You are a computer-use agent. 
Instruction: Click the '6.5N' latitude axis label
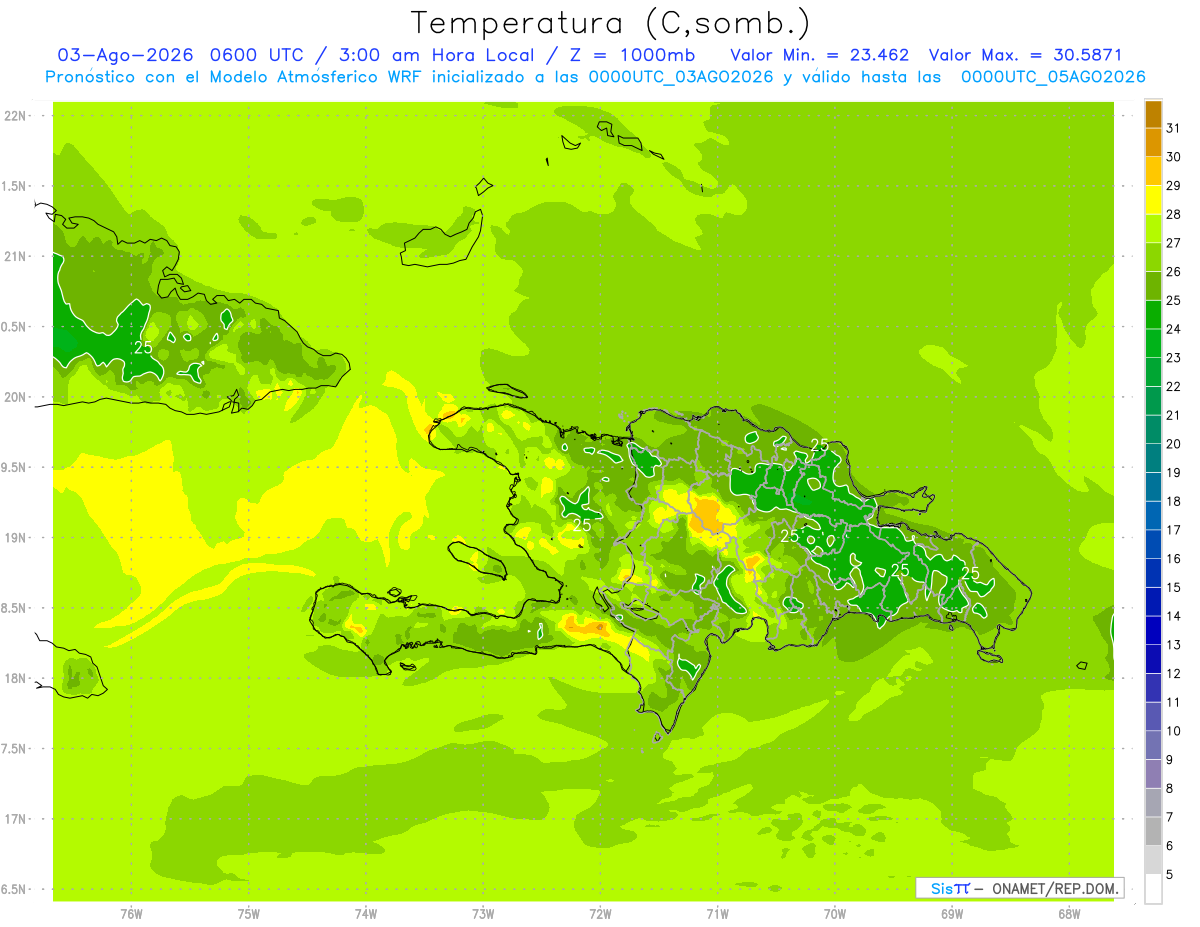click(x=14, y=889)
